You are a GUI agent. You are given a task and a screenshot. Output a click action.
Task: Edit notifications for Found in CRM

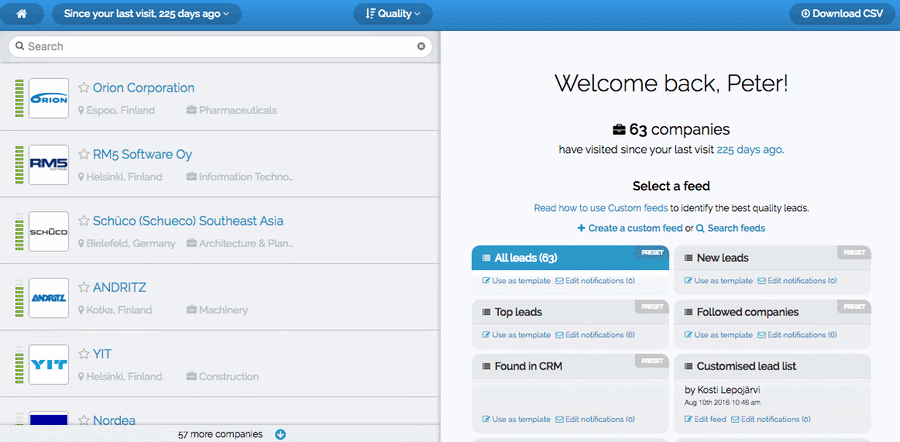tap(595, 420)
